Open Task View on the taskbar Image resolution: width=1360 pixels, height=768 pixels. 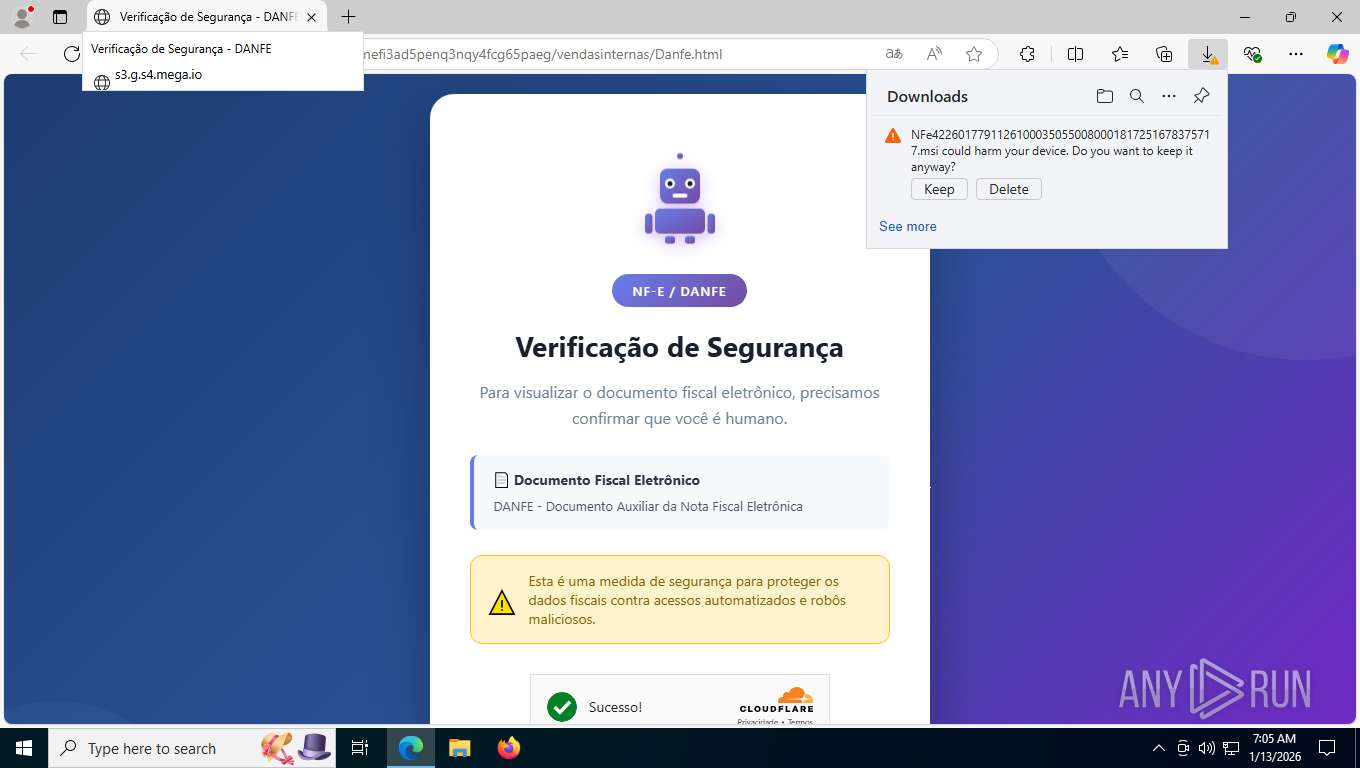tap(360, 748)
